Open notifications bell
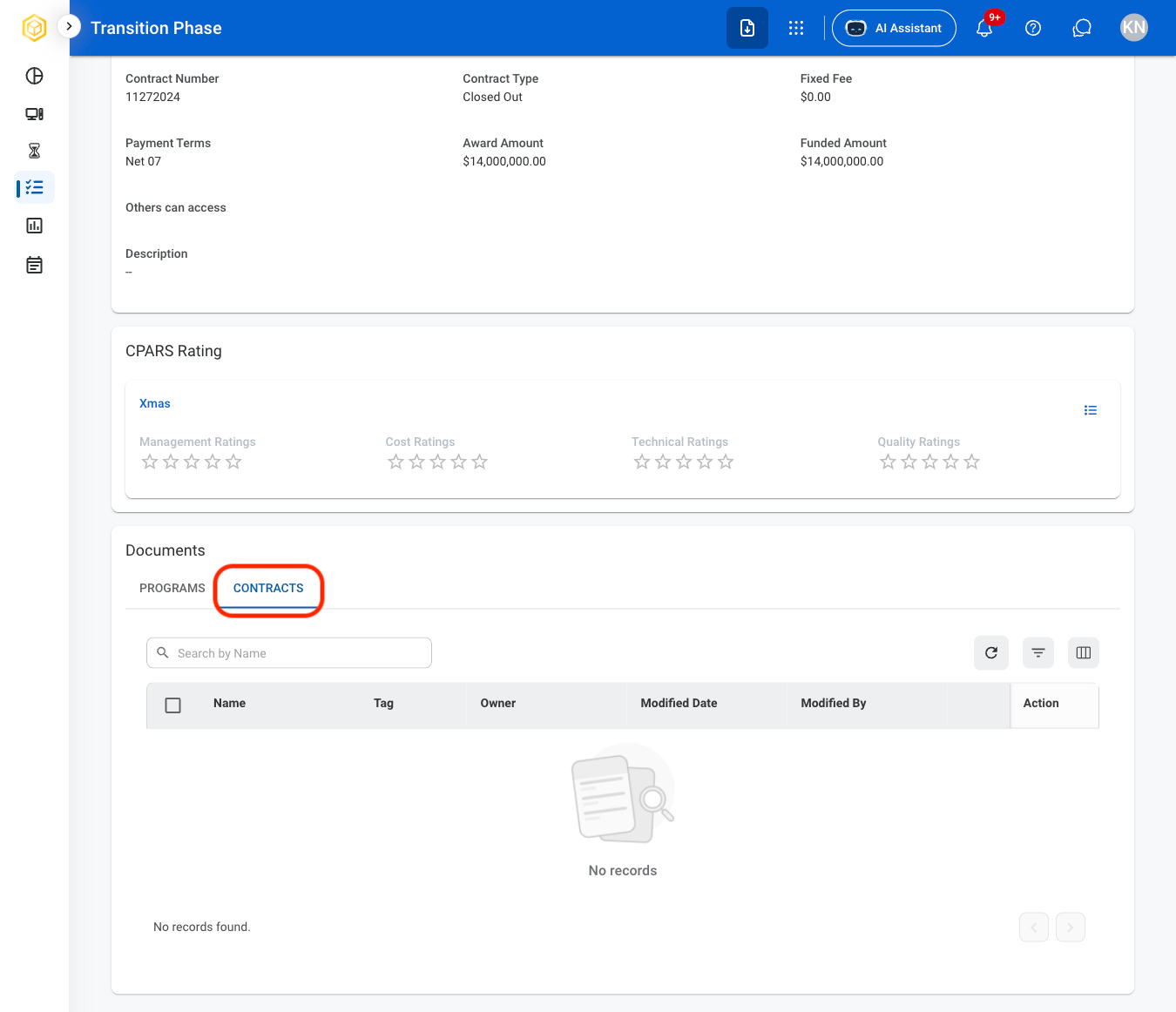 click(984, 28)
